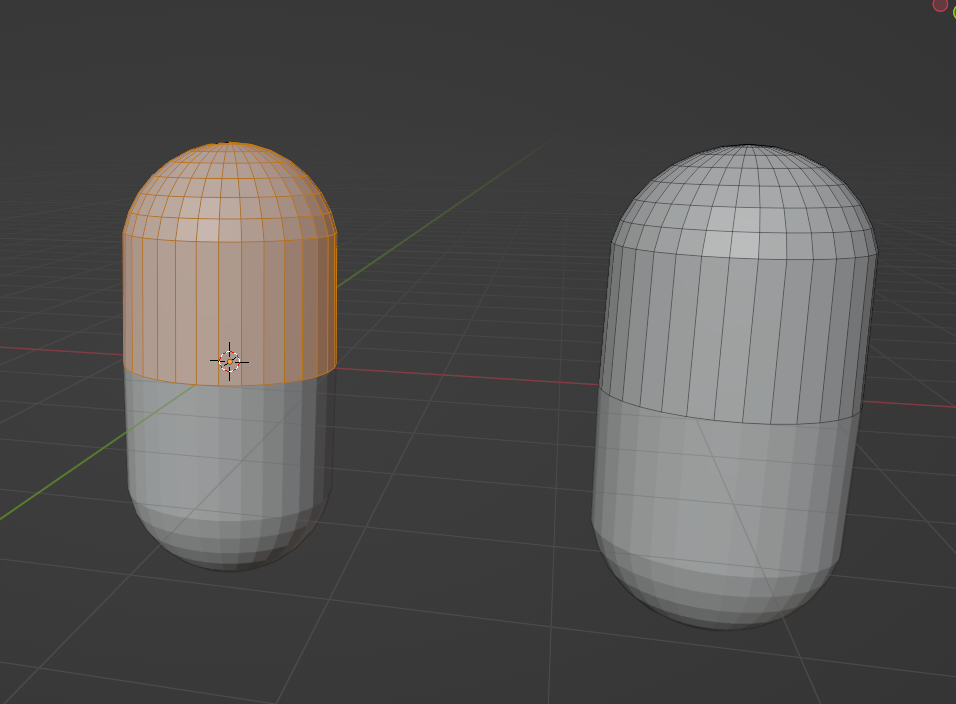
Task: Select the top pole vertex of the right capsule
Action: (x=748, y=150)
